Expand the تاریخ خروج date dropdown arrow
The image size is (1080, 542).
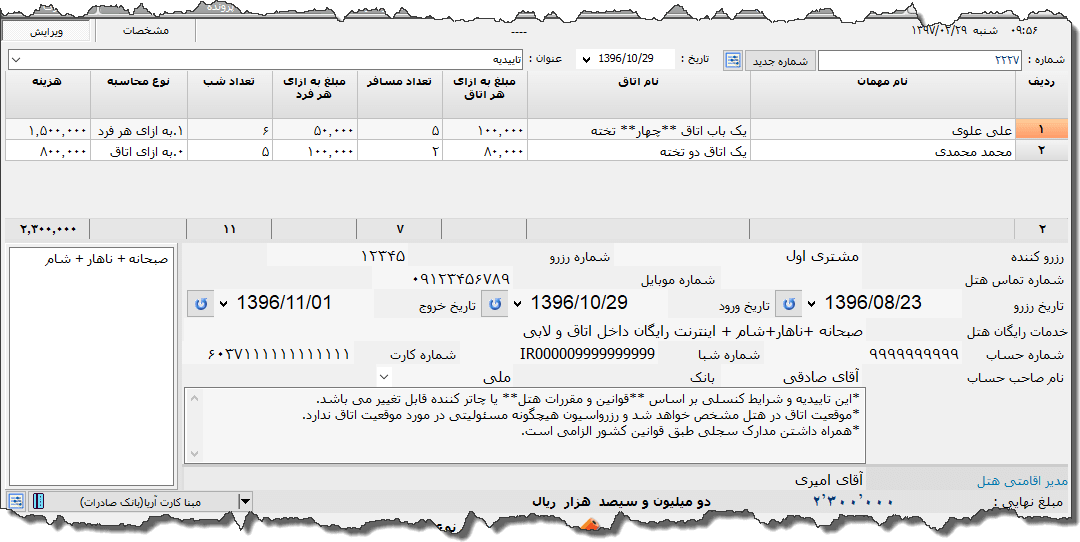click(x=224, y=304)
